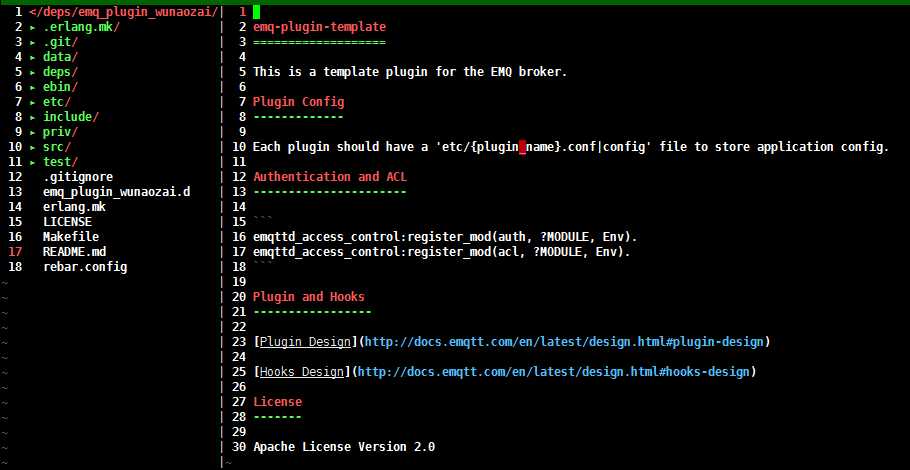910x470 pixels.
Task: Click the red highlighted underscore in plugin_name
Action: pos(522,147)
